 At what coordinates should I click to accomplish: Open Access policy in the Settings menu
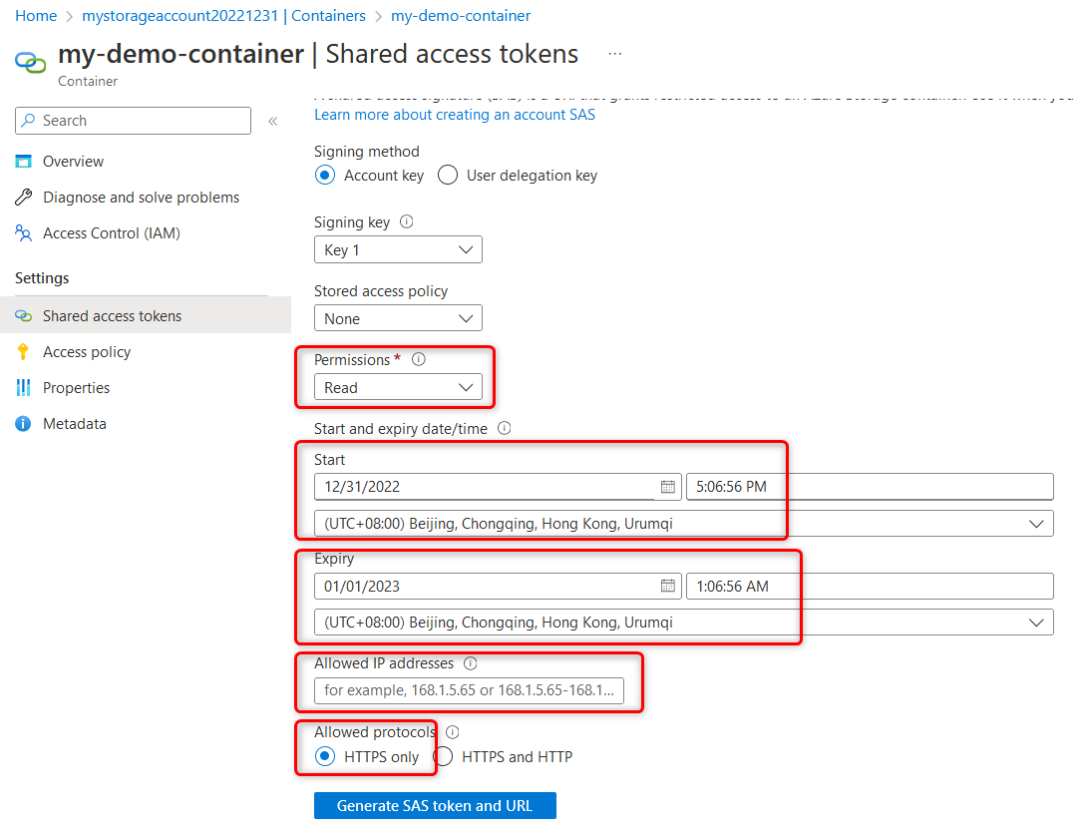tap(86, 352)
